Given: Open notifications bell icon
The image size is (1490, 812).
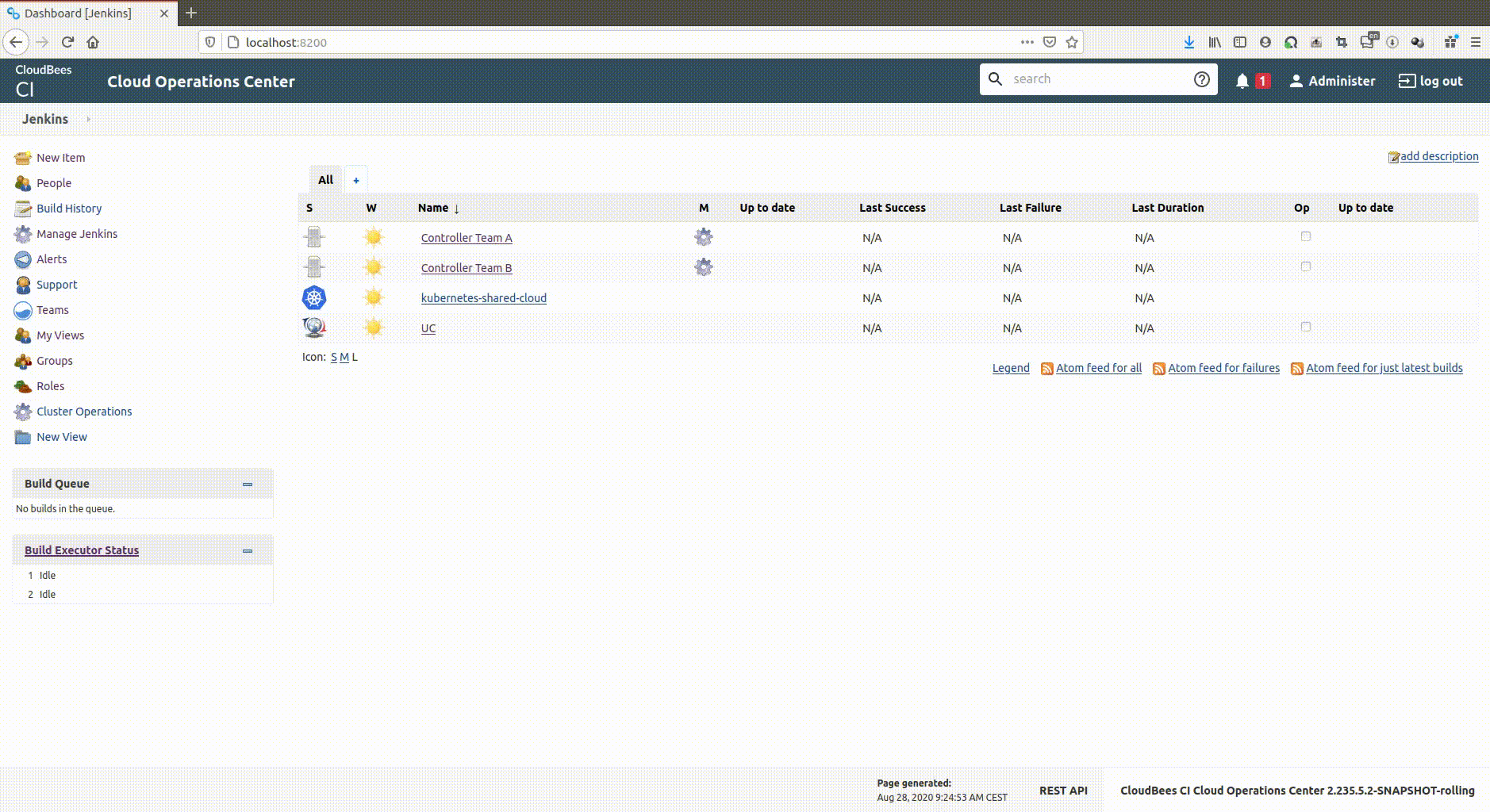Looking at the screenshot, I should (1242, 81).
